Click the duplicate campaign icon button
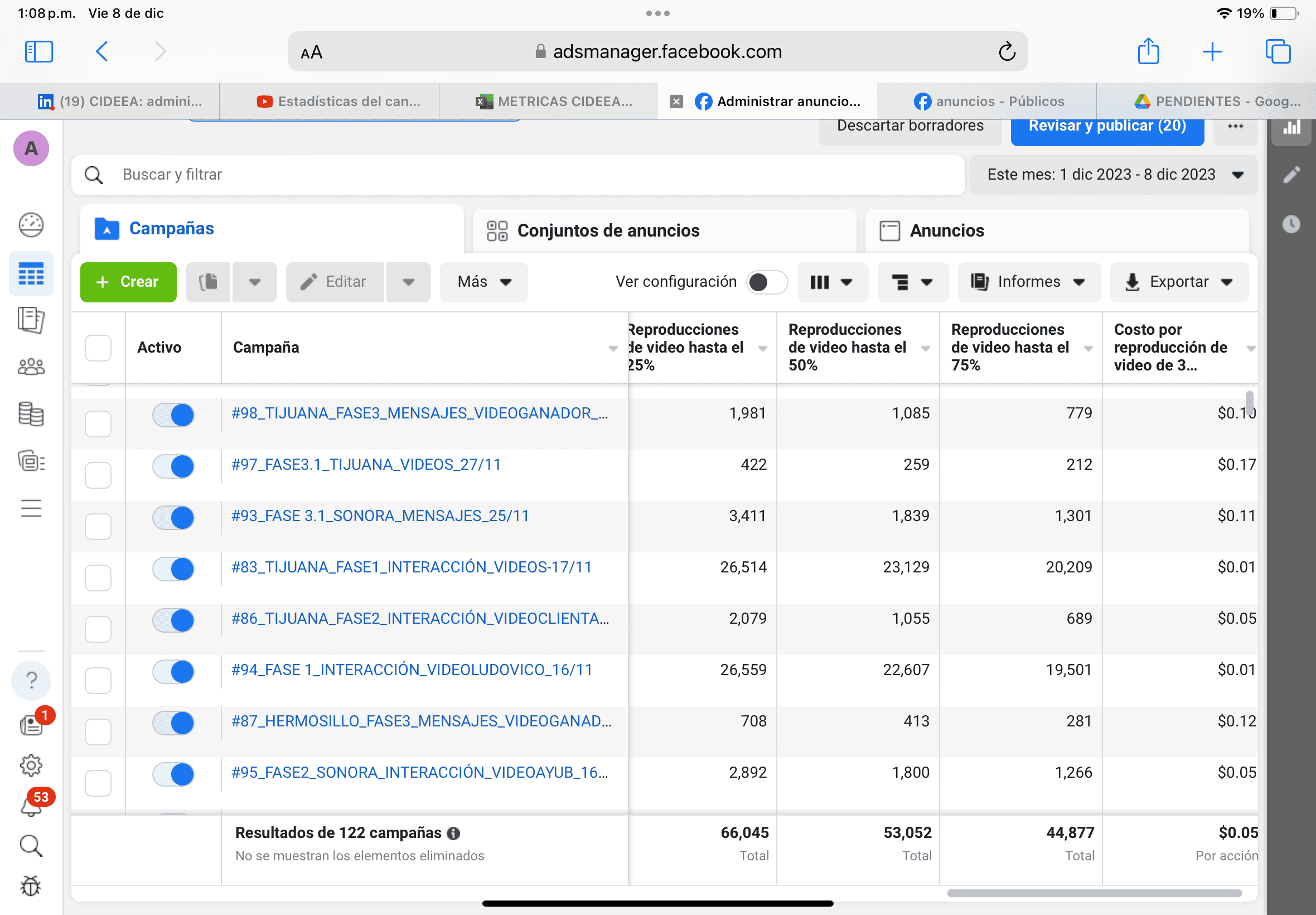 (208, 282)
